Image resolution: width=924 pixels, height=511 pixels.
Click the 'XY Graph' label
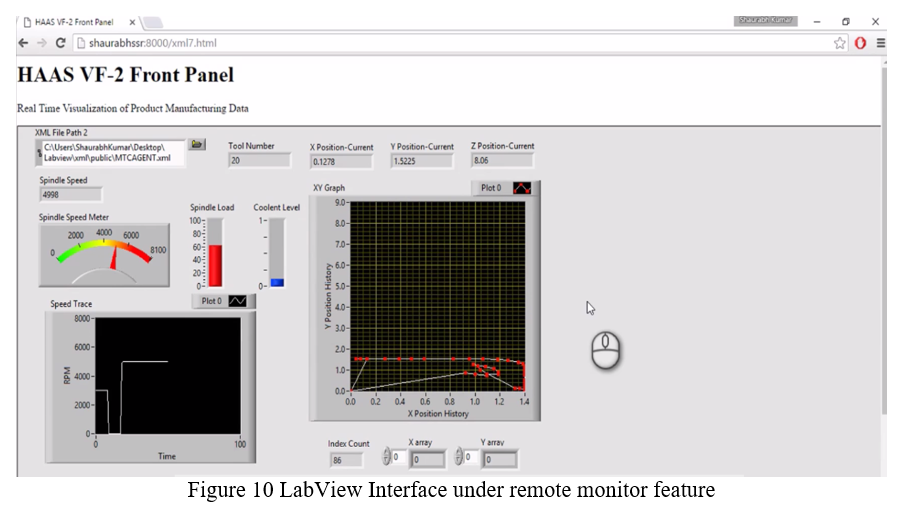point(329,188)
